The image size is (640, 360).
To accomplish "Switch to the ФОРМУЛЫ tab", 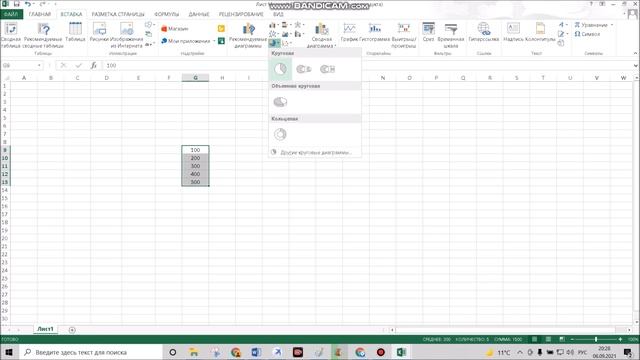I will (167, 14).
